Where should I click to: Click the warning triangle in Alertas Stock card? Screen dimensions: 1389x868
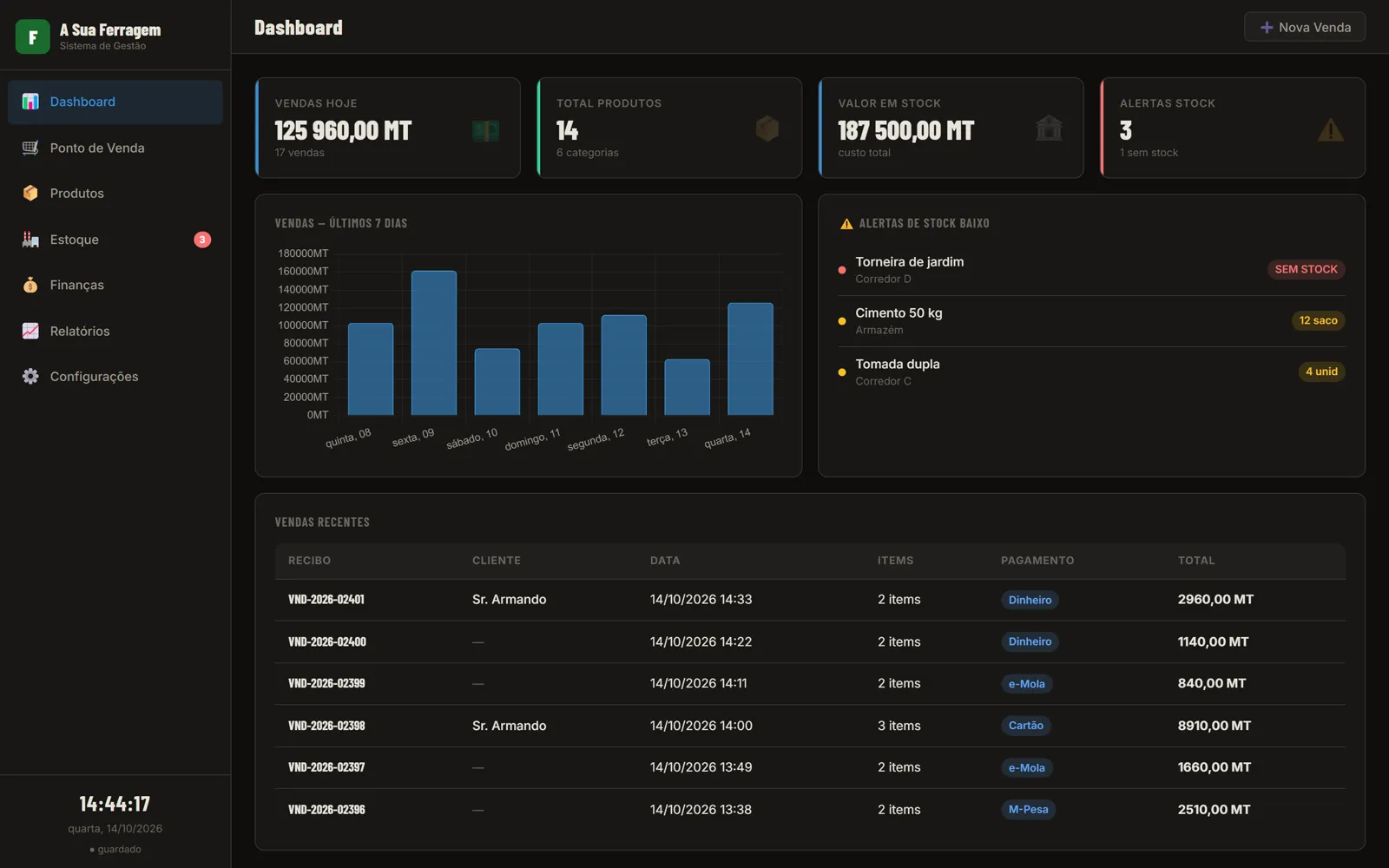pyautogui.click(x=1331, y=130)
